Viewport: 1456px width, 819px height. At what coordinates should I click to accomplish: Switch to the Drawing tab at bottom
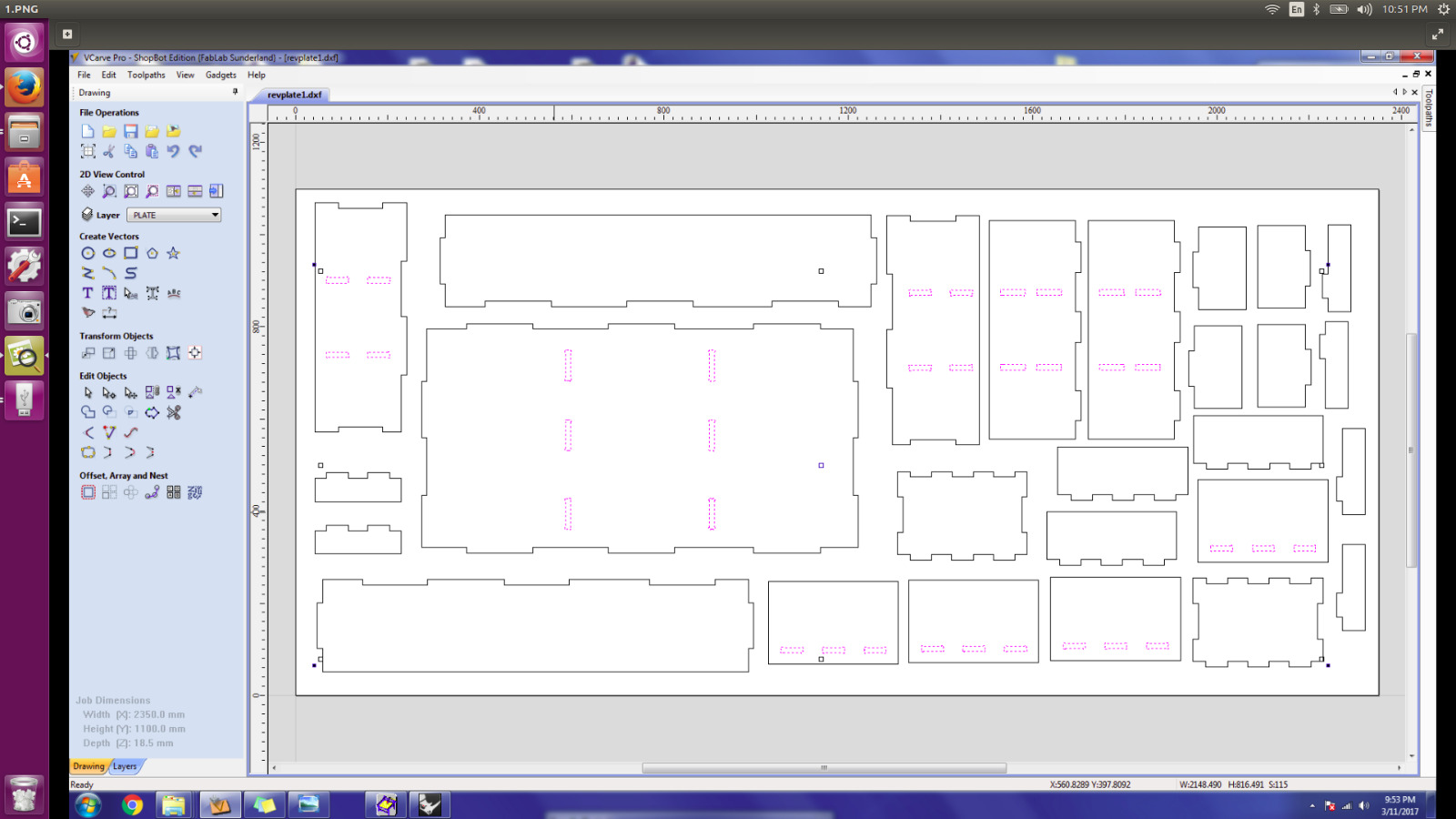coord(88,766)
